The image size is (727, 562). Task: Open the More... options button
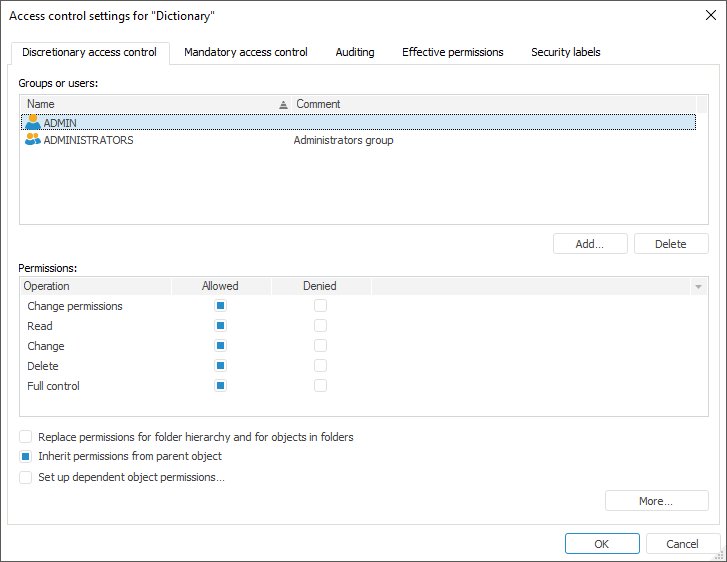tap(656, 501)
